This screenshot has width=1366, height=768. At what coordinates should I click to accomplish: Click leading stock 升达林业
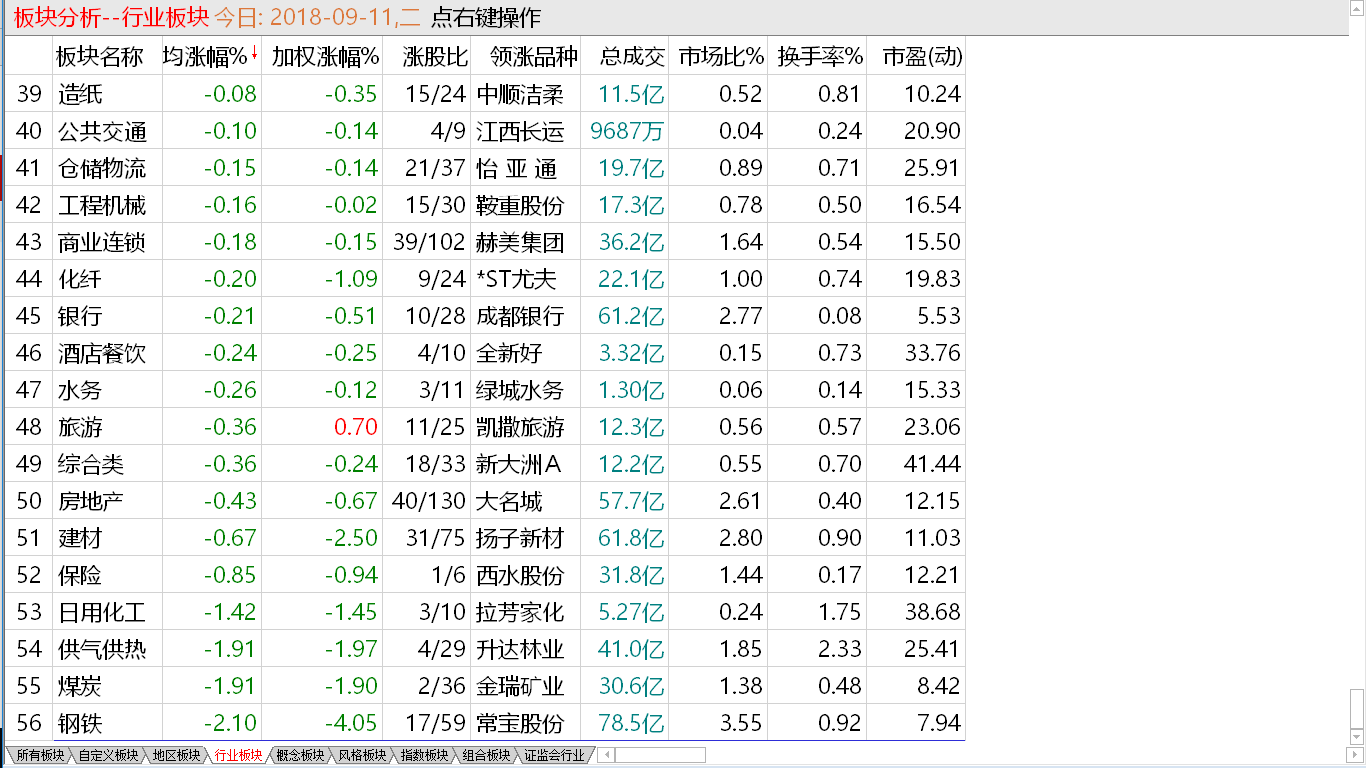pos(520,649)
